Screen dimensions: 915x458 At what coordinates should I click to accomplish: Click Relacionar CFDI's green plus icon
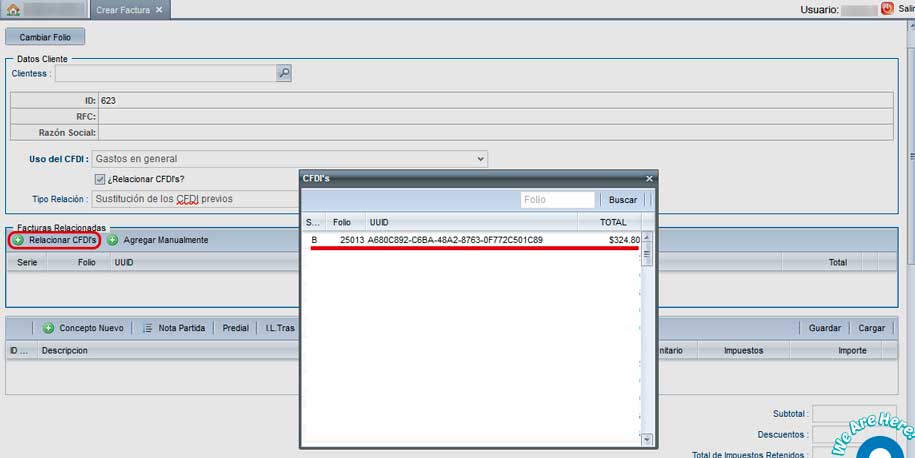19,240
